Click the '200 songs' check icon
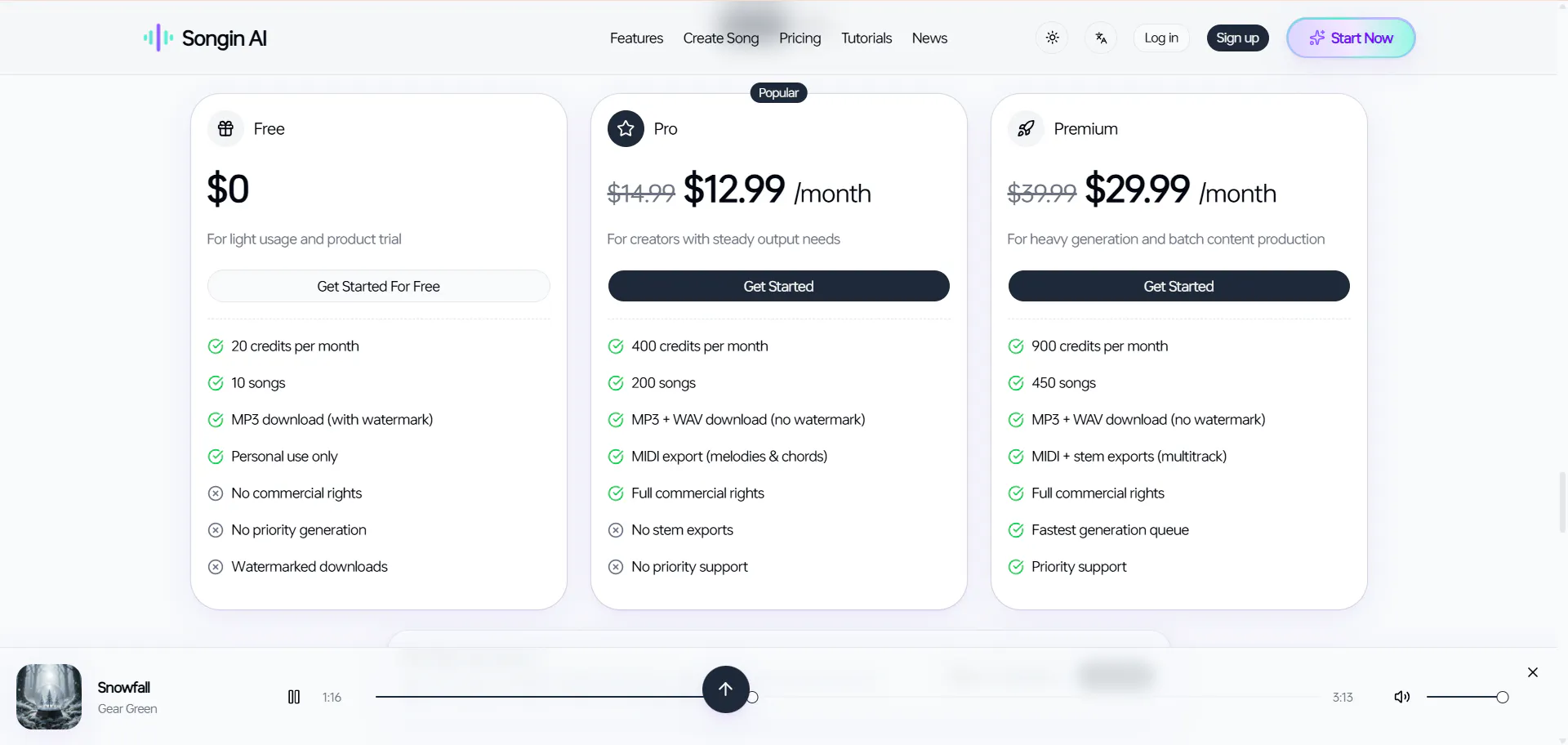 pos(616,383)
